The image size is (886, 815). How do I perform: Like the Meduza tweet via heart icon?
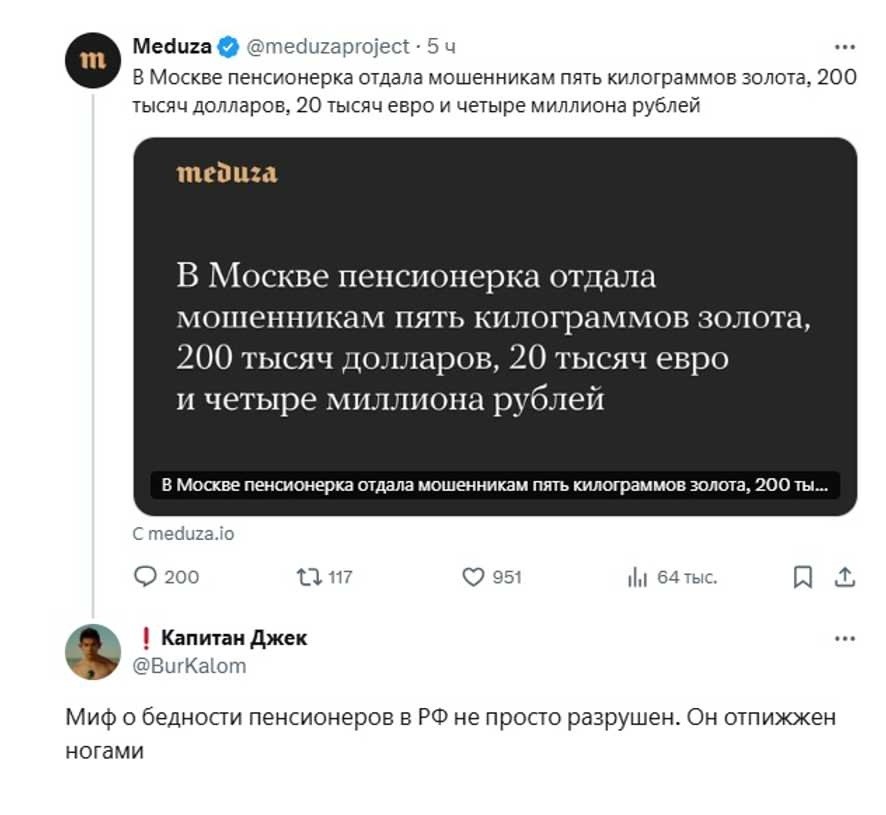tap(473, 577)
